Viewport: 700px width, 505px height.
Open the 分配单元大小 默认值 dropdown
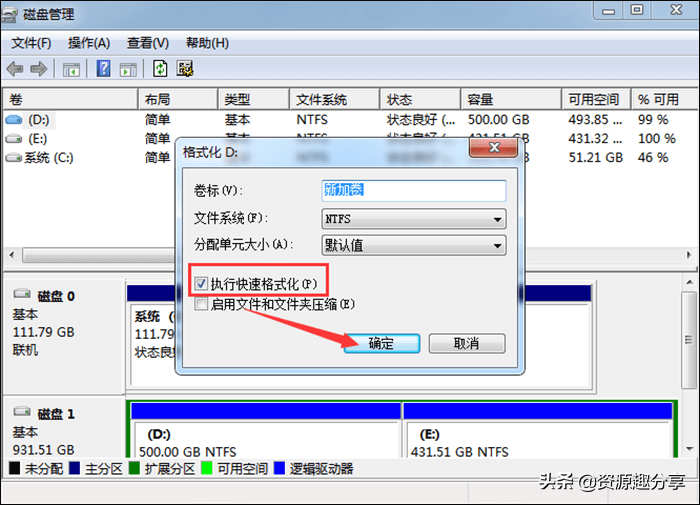[x=414, y=245]
